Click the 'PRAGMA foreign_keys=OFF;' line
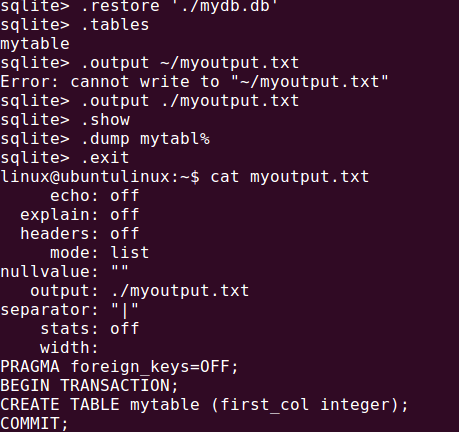 (x=119, y=367)
